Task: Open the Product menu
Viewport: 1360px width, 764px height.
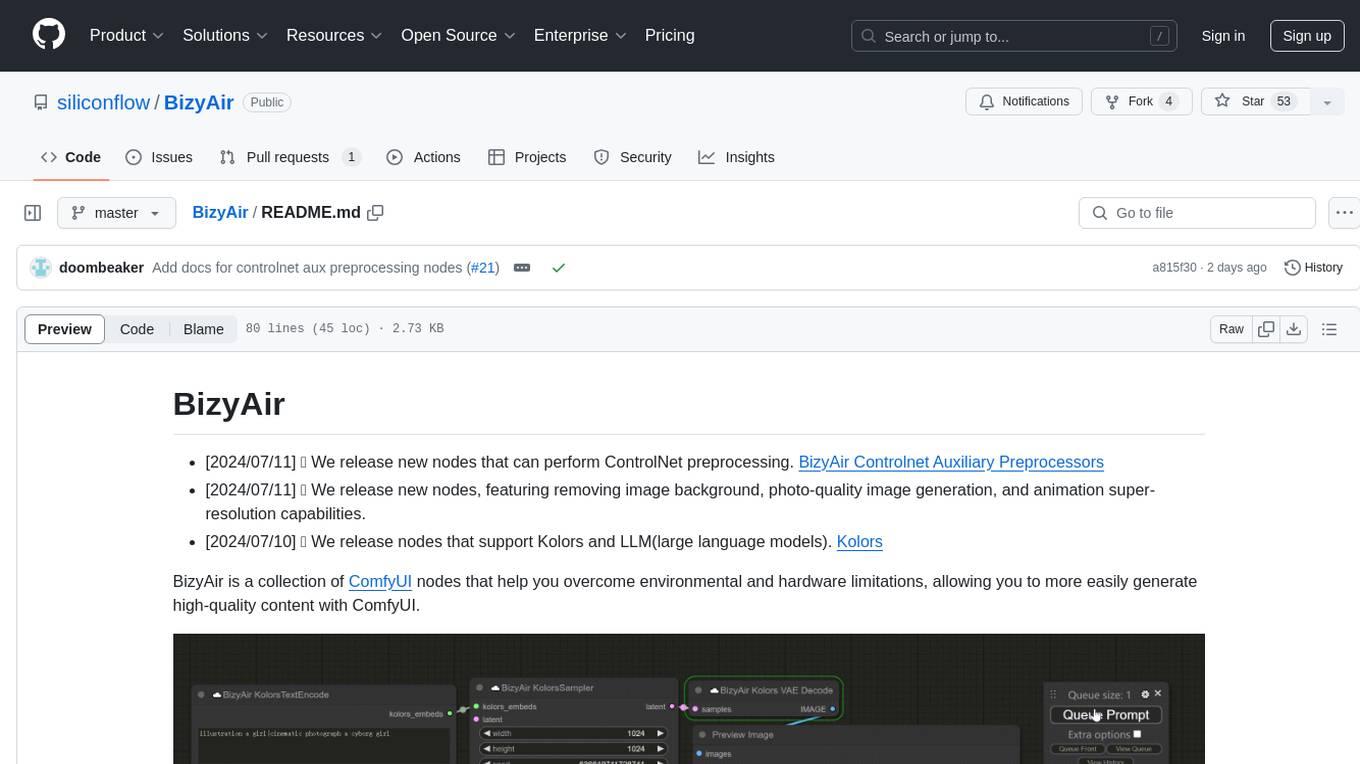Action: pos(127,35)
